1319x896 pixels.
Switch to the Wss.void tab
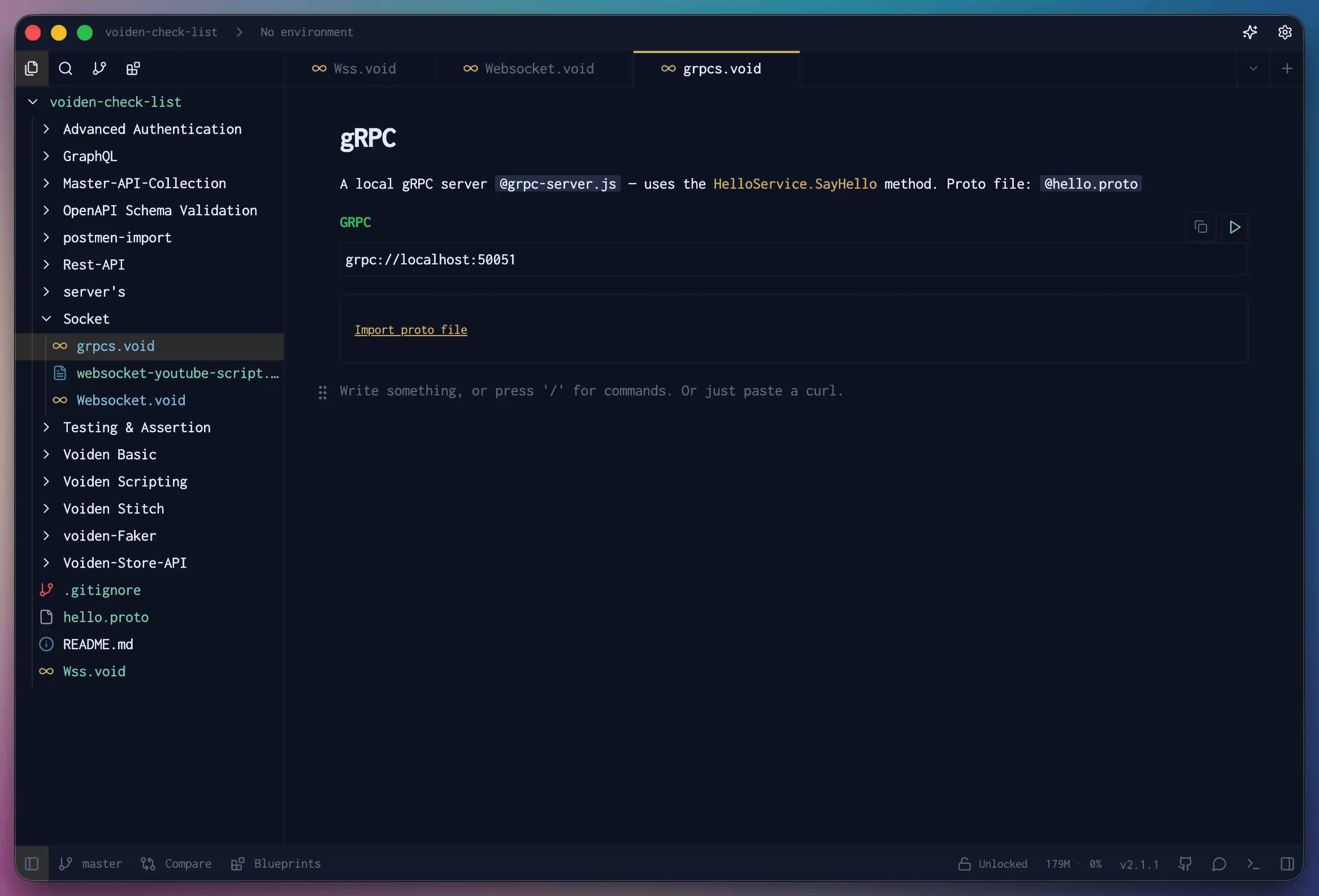360,69
